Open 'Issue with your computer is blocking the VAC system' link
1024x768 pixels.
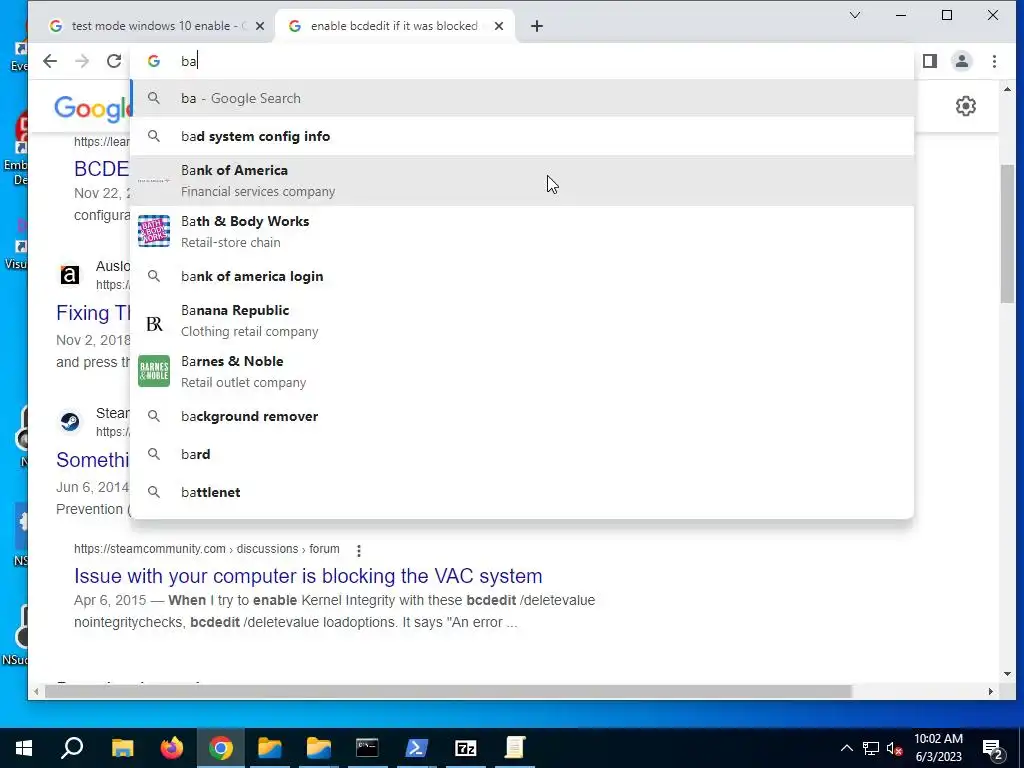click(x=308, y=576)
